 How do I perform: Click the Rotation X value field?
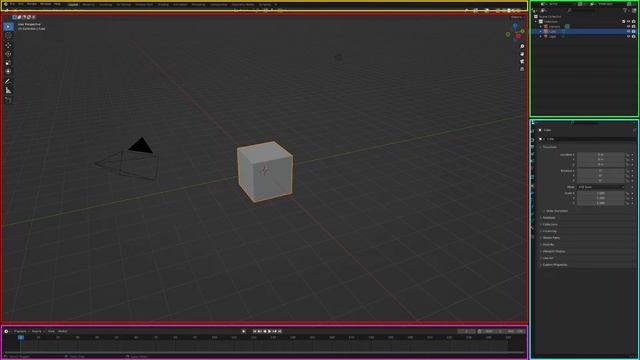600,171
